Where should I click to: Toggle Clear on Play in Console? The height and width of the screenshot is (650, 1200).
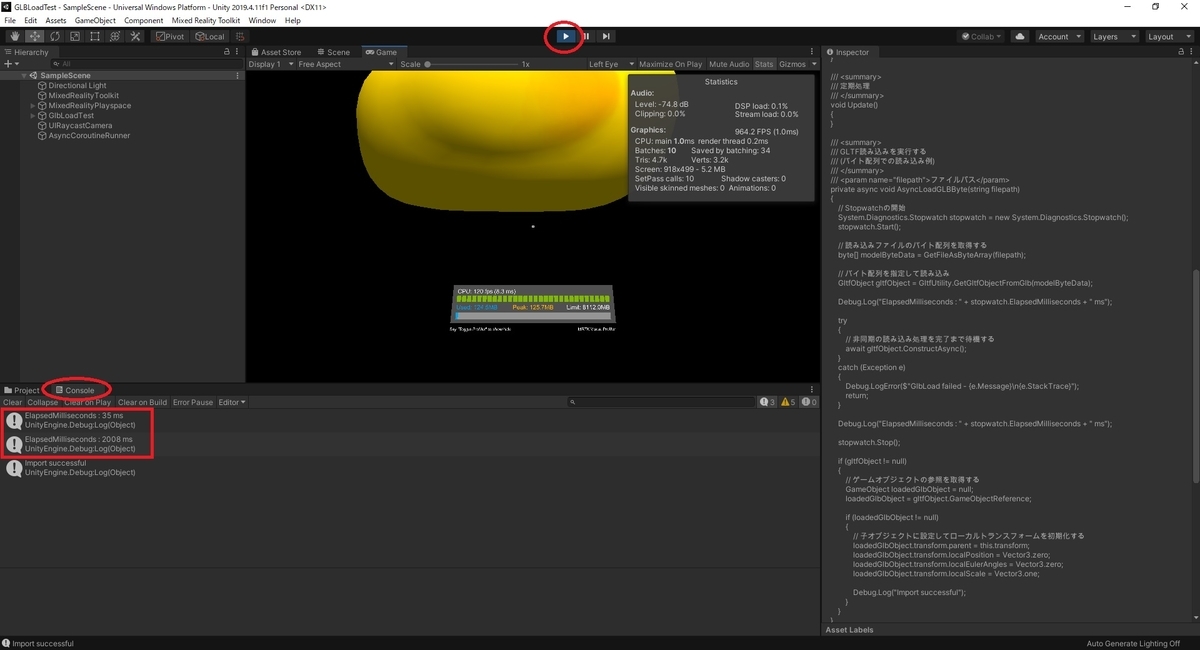tap(88, 402)
